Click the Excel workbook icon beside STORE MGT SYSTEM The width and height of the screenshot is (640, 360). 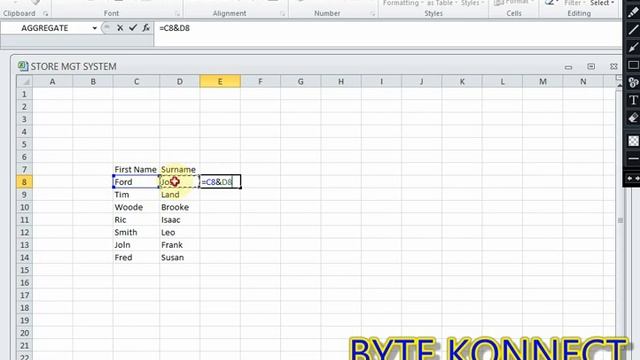tap(23, 66)
